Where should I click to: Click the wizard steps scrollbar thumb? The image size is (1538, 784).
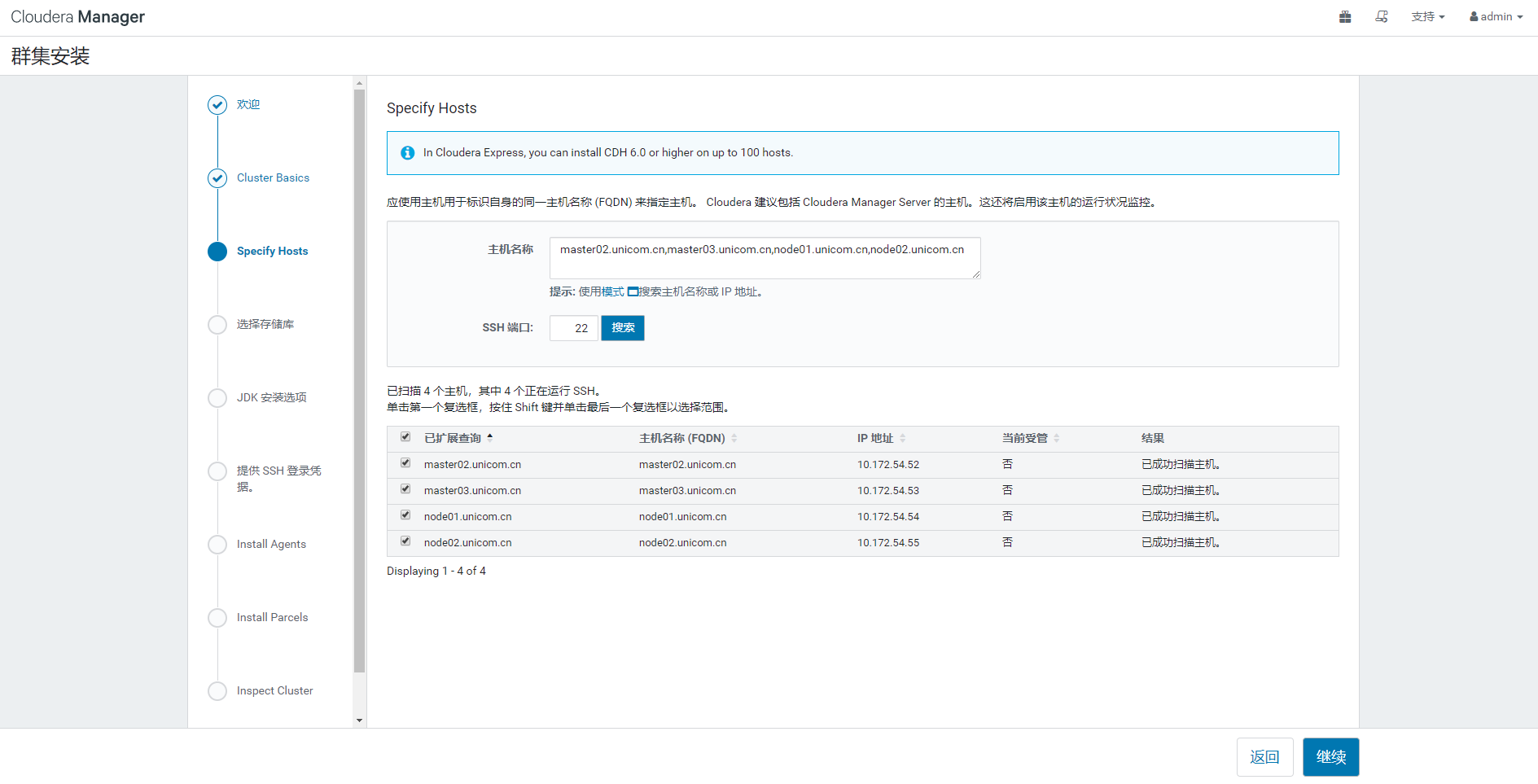[x=359, y=381]
